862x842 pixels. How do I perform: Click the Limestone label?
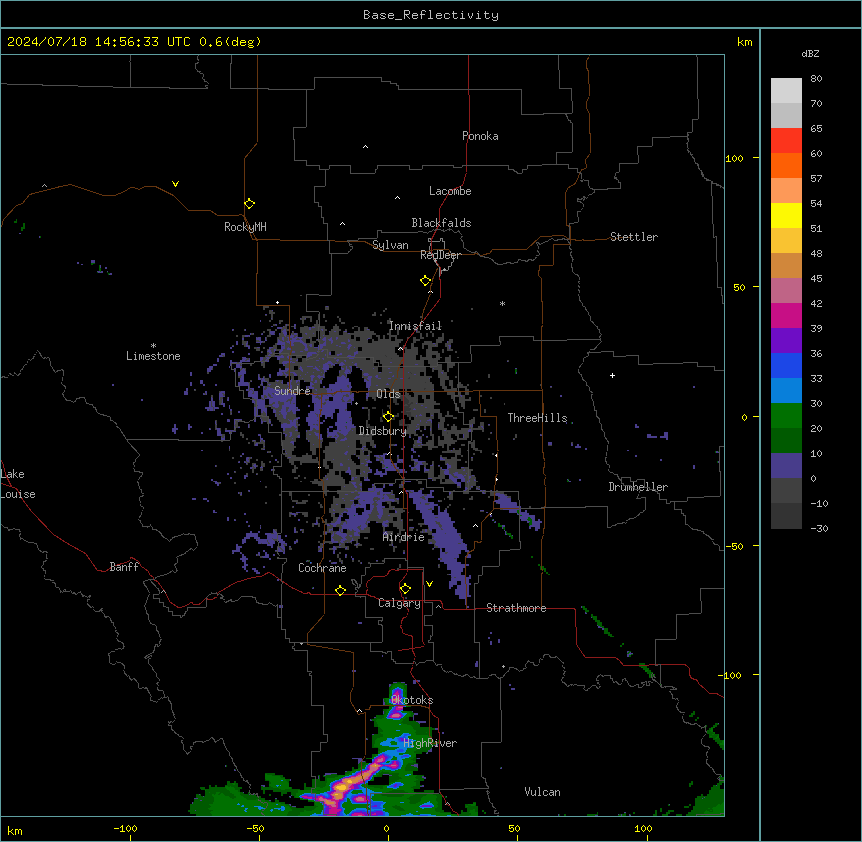pyautogui.click(x=153, y=356)
